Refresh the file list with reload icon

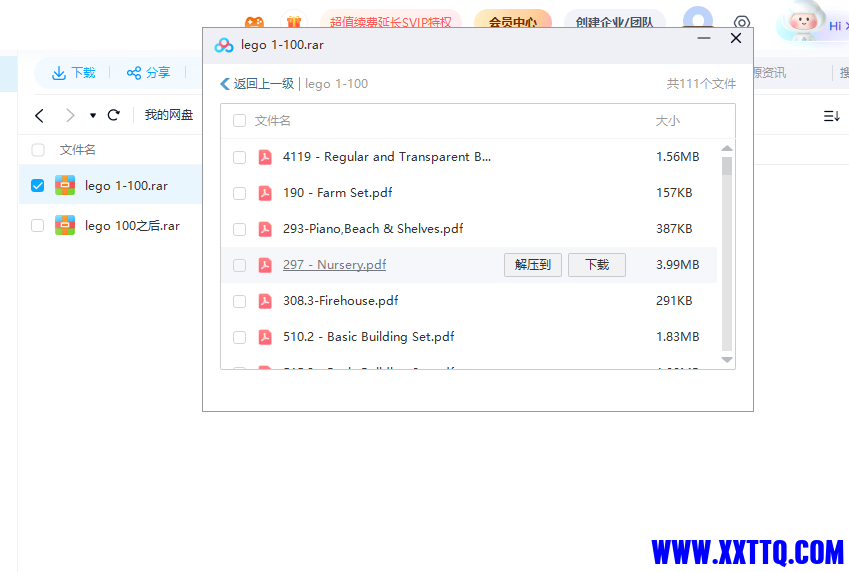114,115
